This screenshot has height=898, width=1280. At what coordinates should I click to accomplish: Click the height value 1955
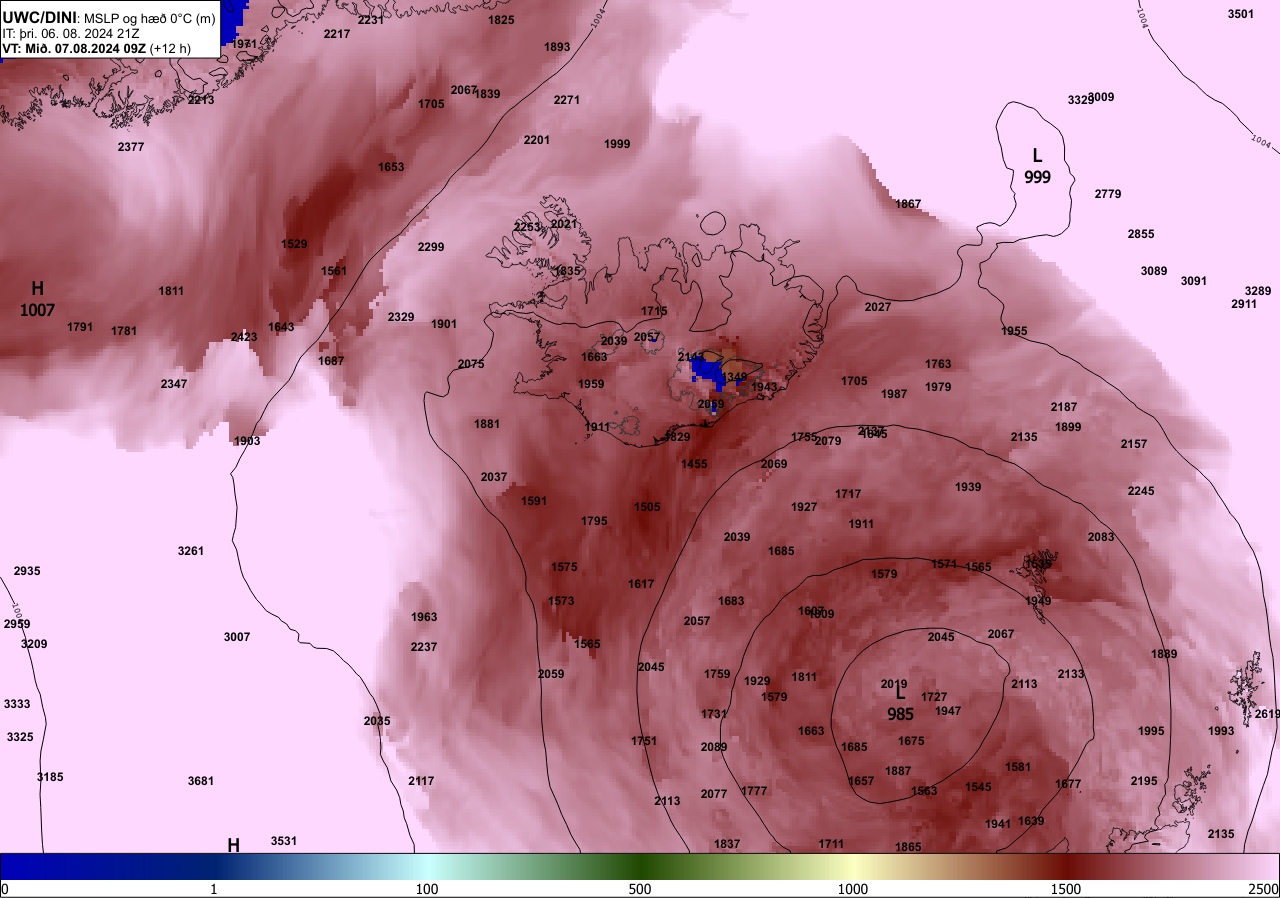1014,331
